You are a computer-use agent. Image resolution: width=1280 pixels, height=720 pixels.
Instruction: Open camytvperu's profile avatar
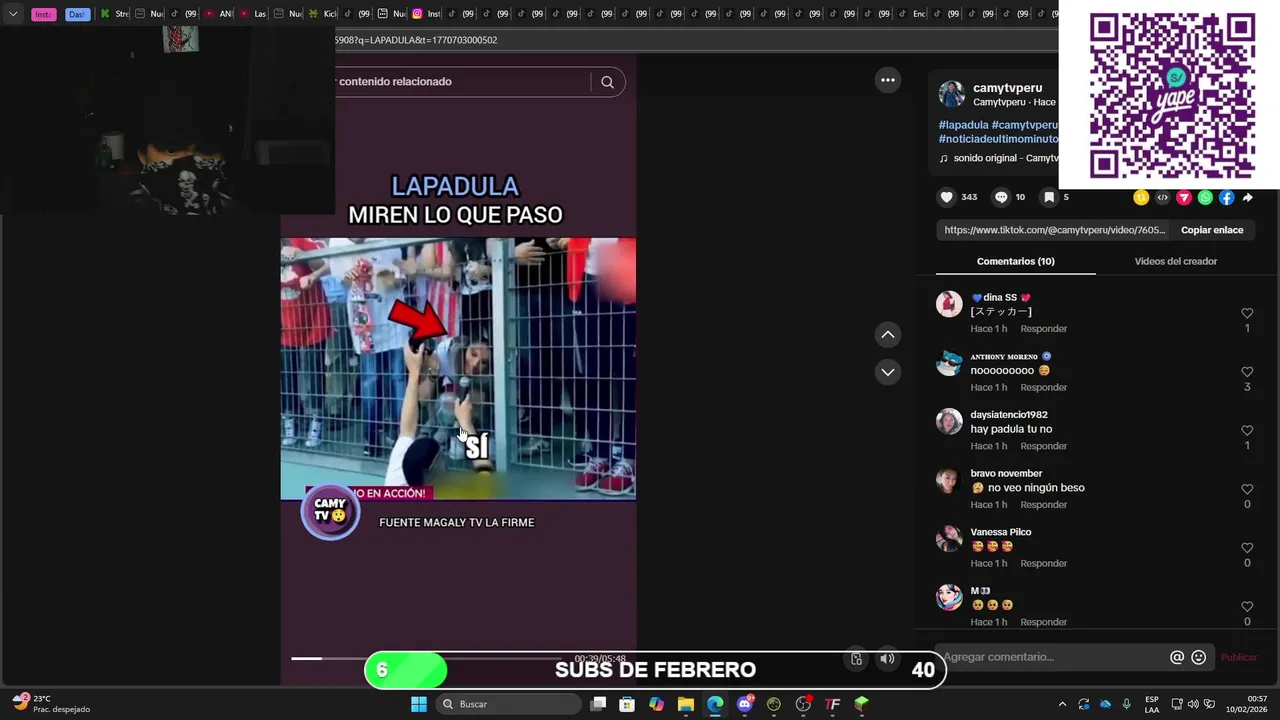pyautogui.click(x=951, y=94)
